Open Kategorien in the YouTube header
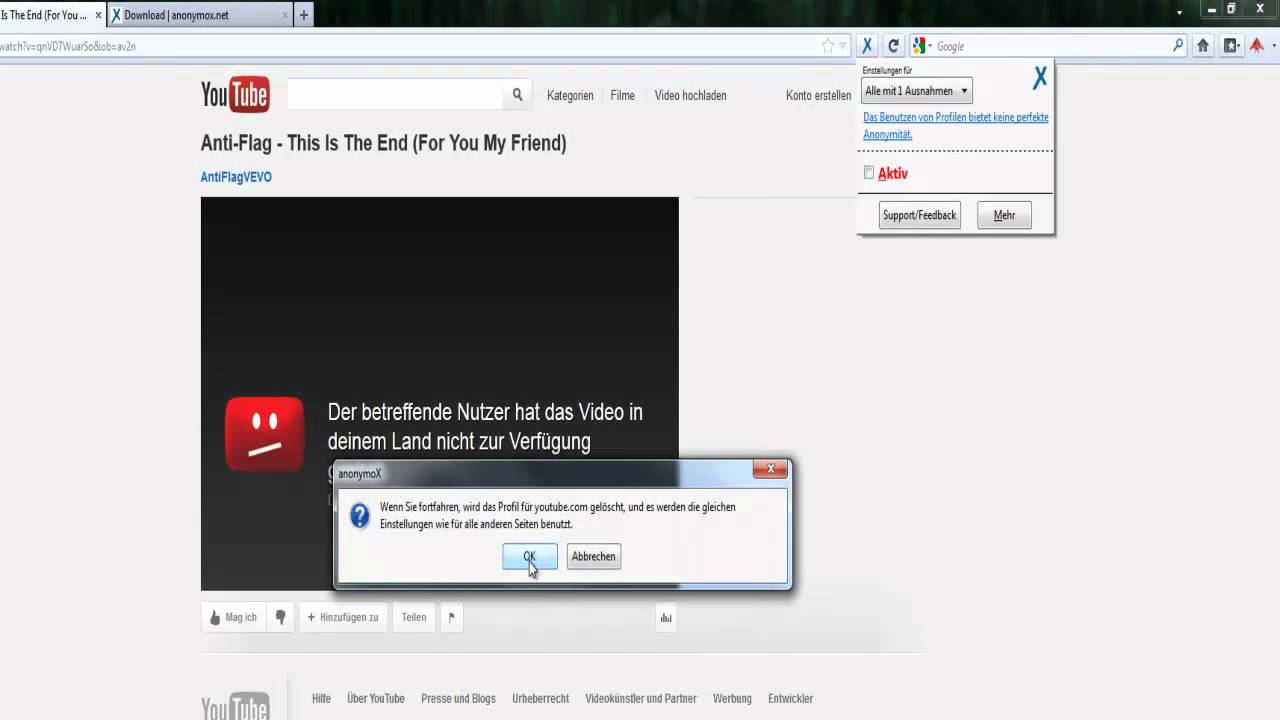 pos(570,96)
